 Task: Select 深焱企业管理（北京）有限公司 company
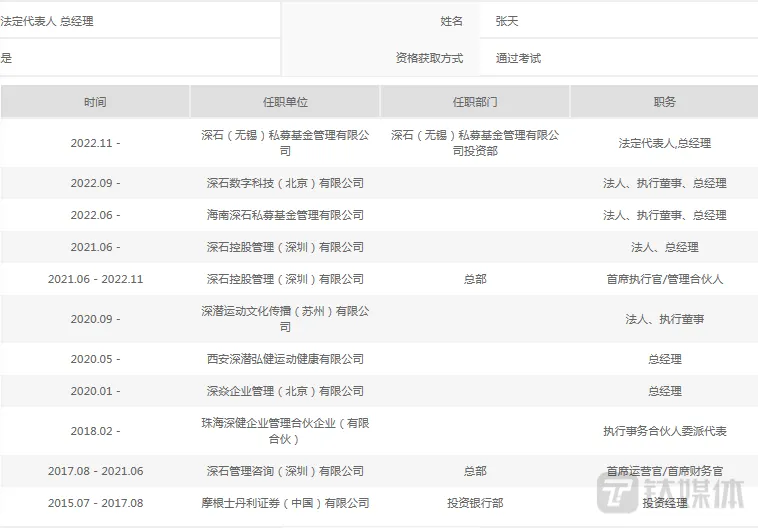(285, 391)
